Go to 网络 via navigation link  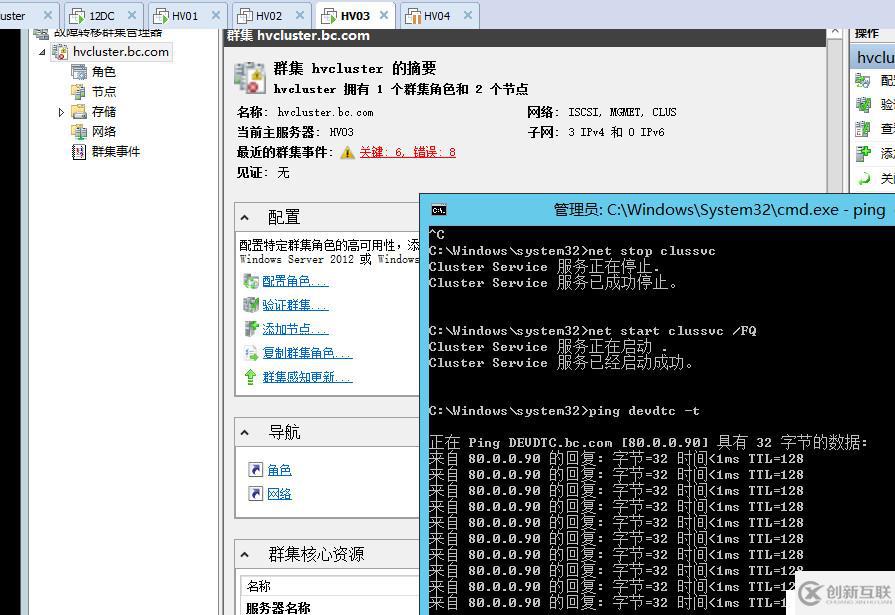(x=280, y=494)
